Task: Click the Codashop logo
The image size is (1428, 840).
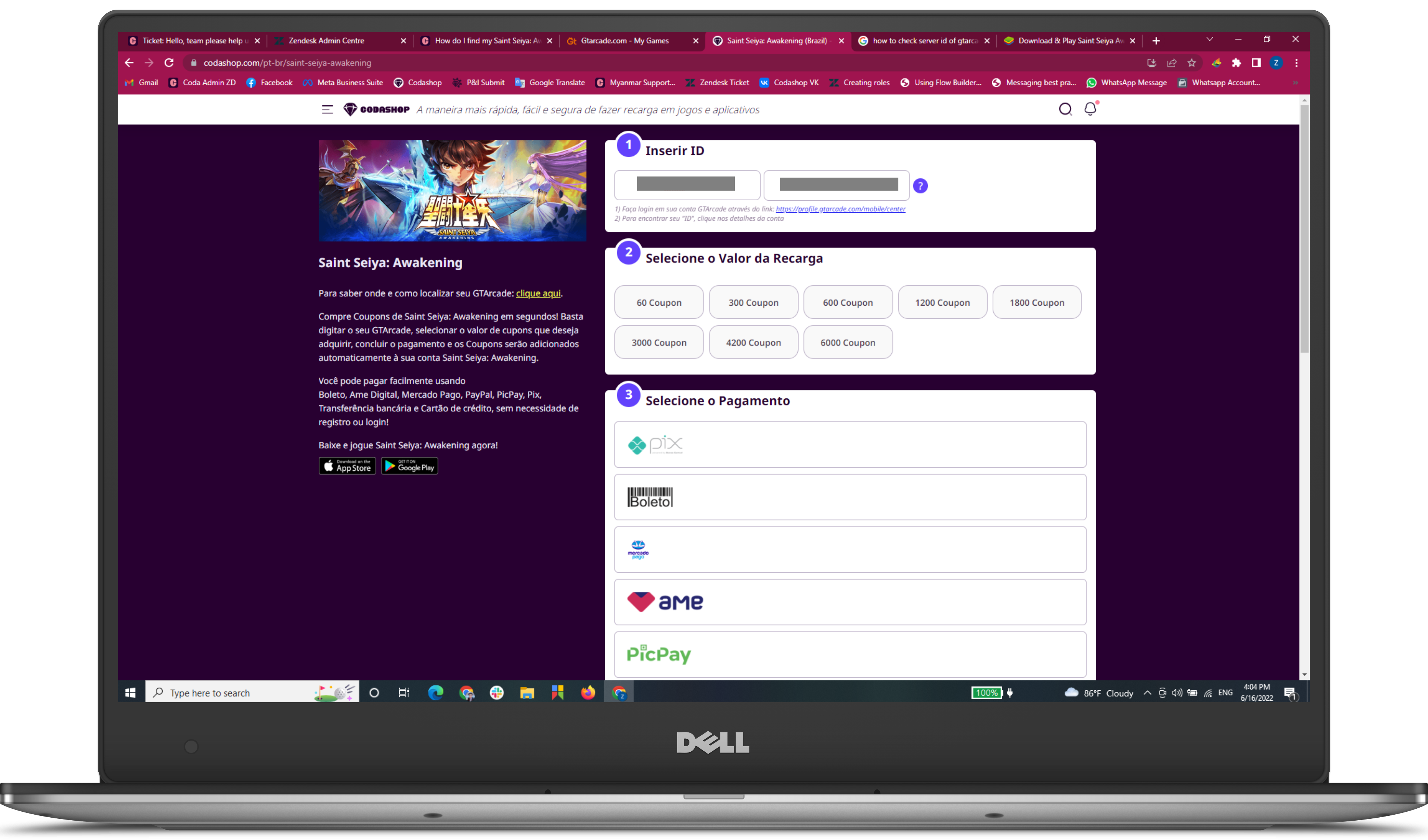Action: 376,109
